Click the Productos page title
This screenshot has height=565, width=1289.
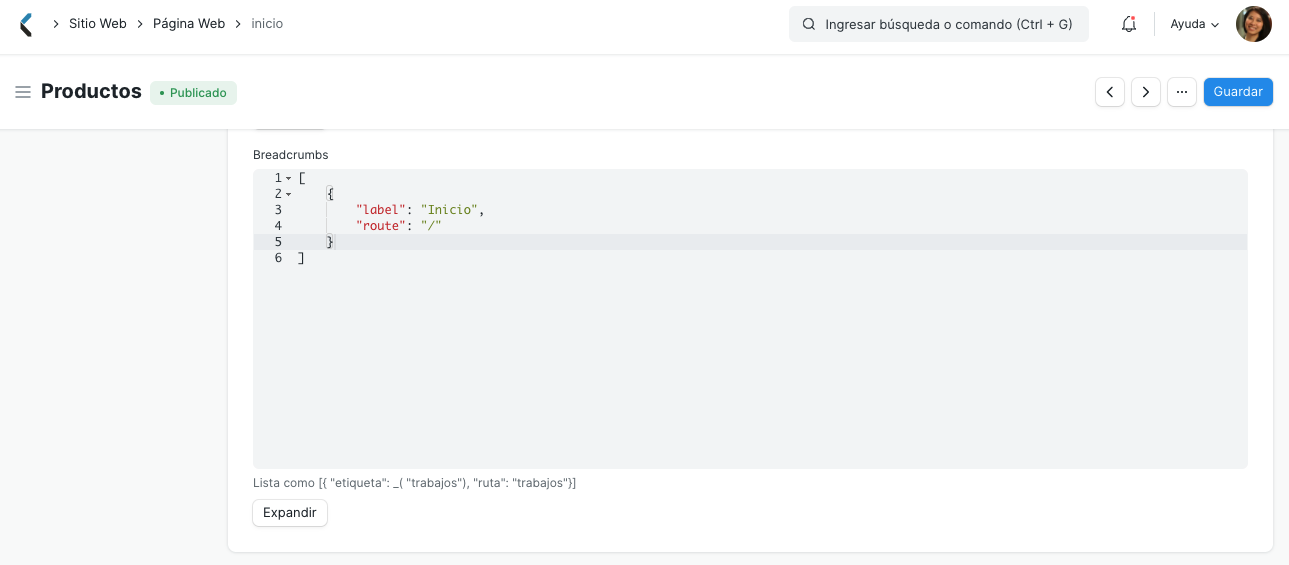coord(91,92)
